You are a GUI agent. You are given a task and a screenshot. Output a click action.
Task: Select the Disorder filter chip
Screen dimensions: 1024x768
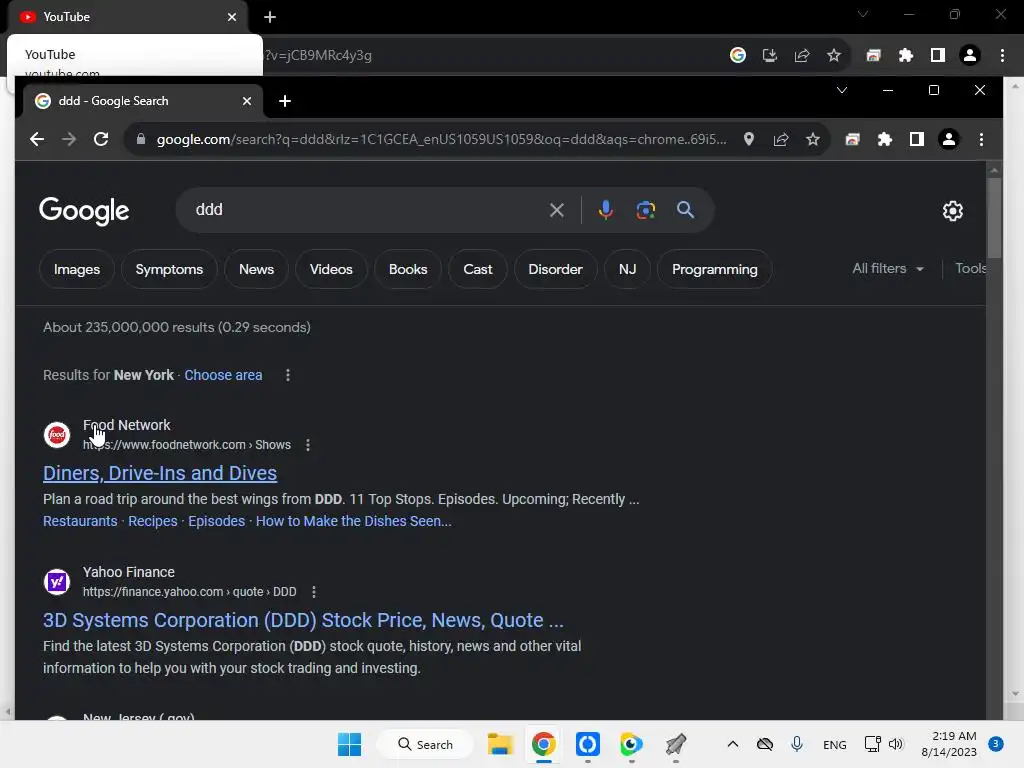coord(555,269)
